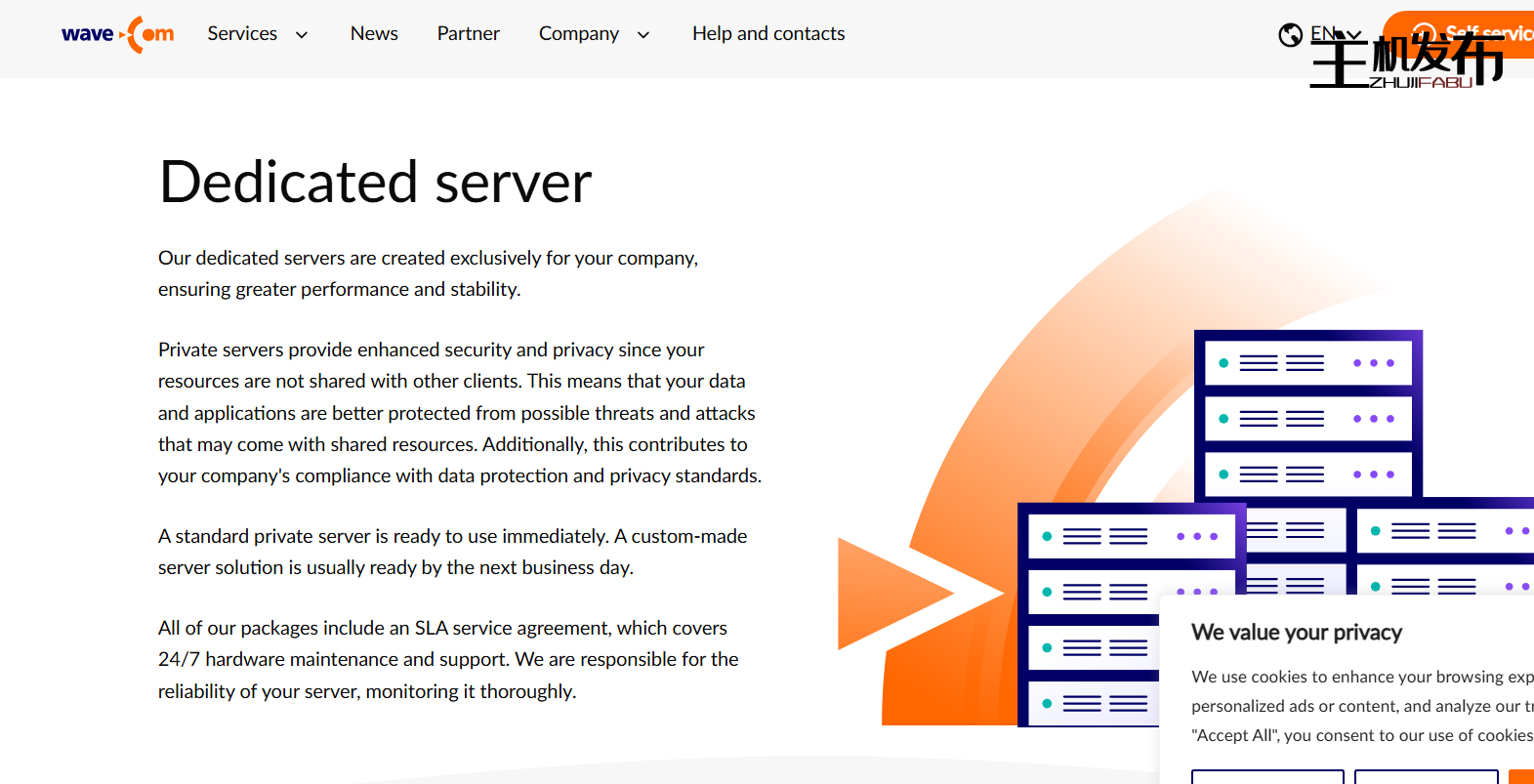Click the second outlined cookie banner button
This screenshot has height=784, width=1534.
[1426, 776]
